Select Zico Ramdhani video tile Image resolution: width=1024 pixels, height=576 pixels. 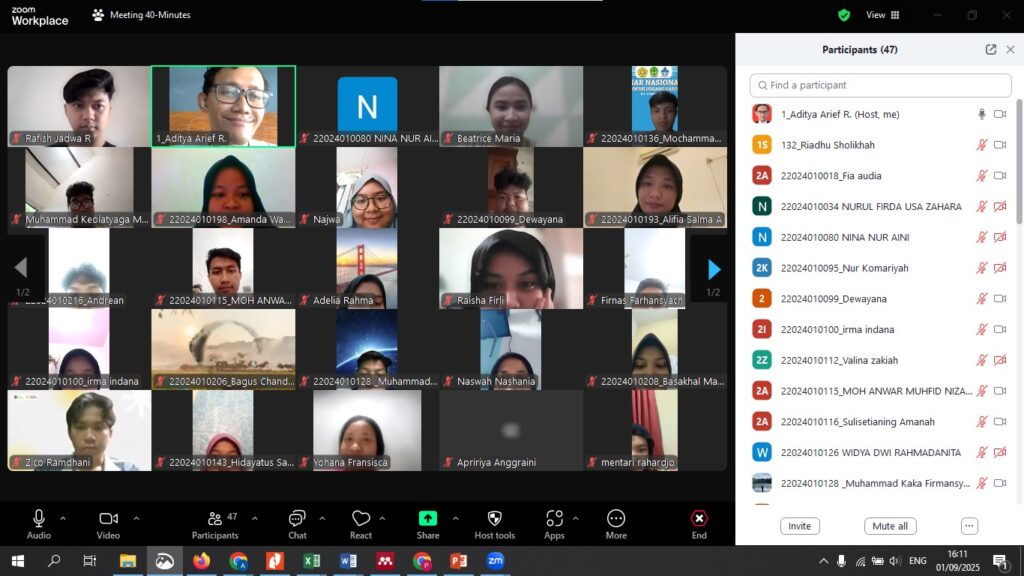pos(79,430)
